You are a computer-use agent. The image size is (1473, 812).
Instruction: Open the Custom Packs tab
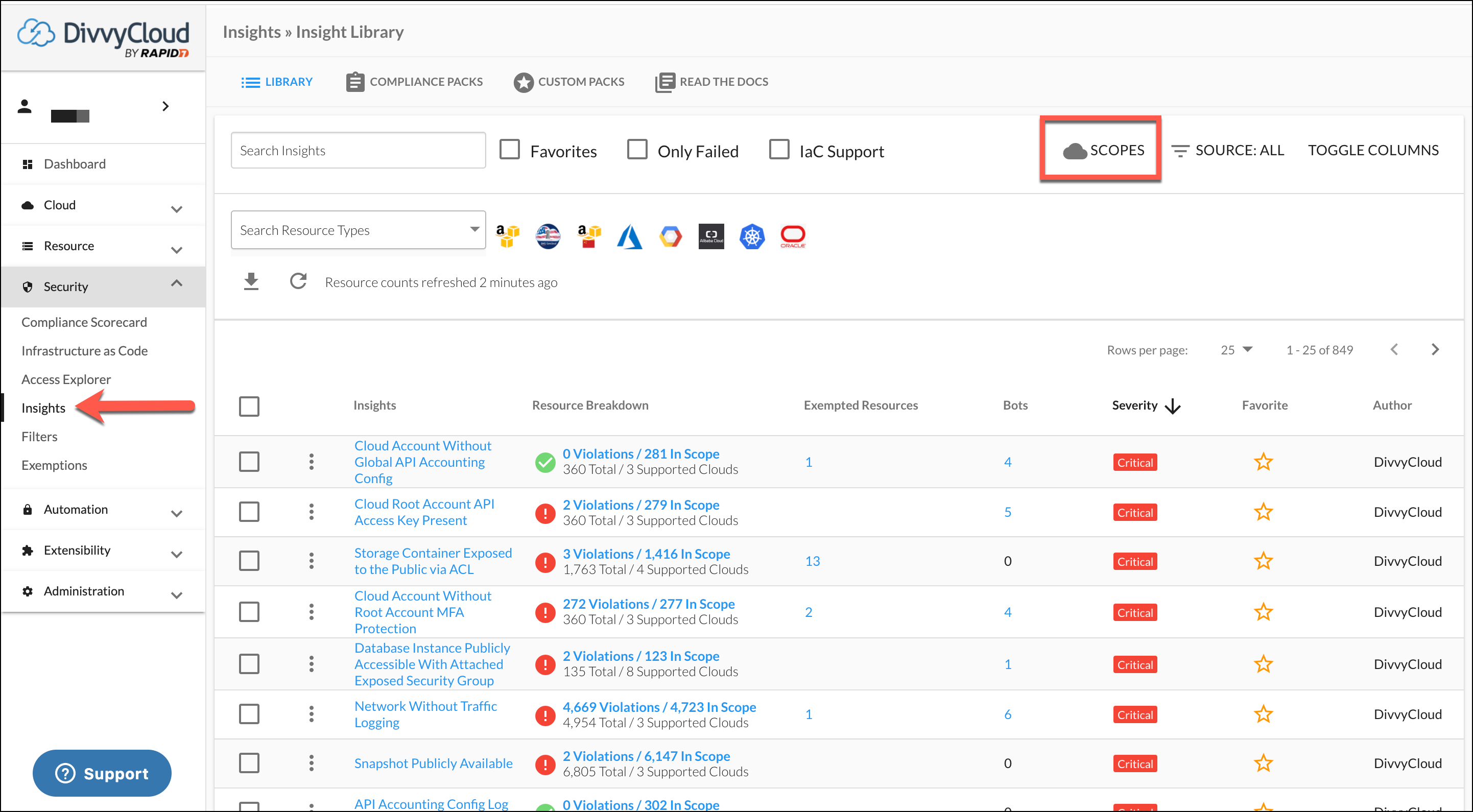[568, 82]
